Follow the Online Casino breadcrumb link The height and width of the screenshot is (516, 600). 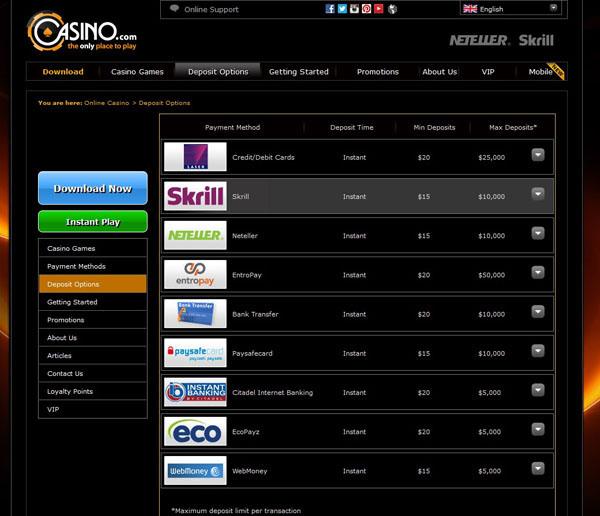tap(106, 103)
